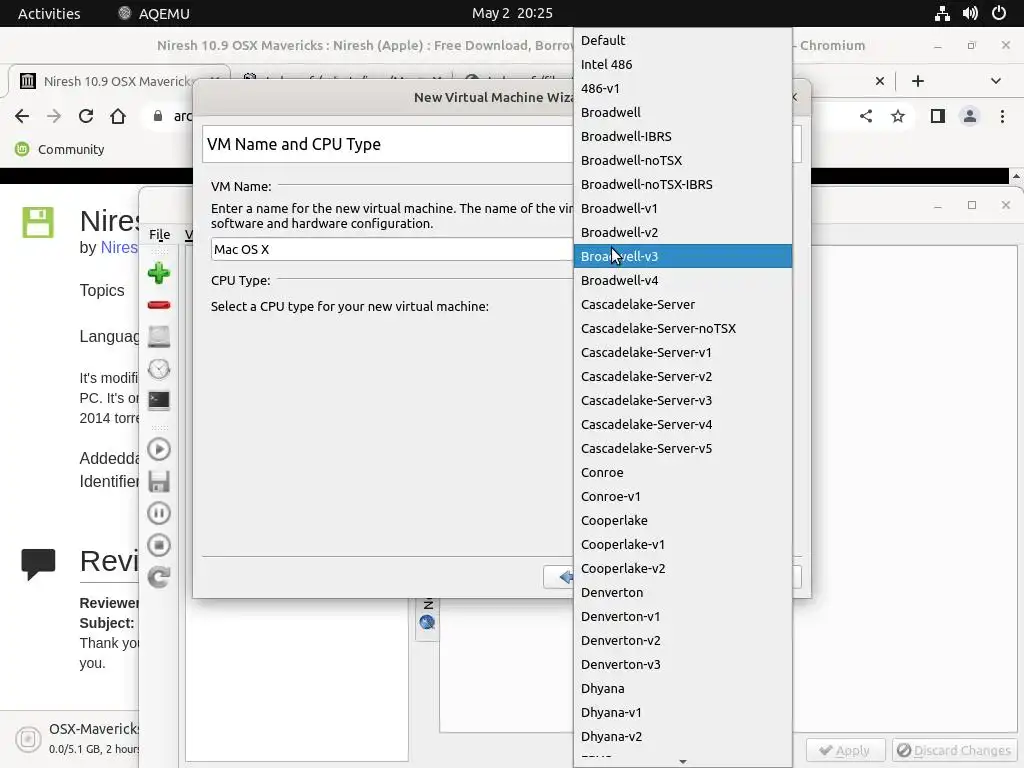Open the power system menu icon
The width and height of the screenshot is (1024, 768).
(x=999, y=13)
